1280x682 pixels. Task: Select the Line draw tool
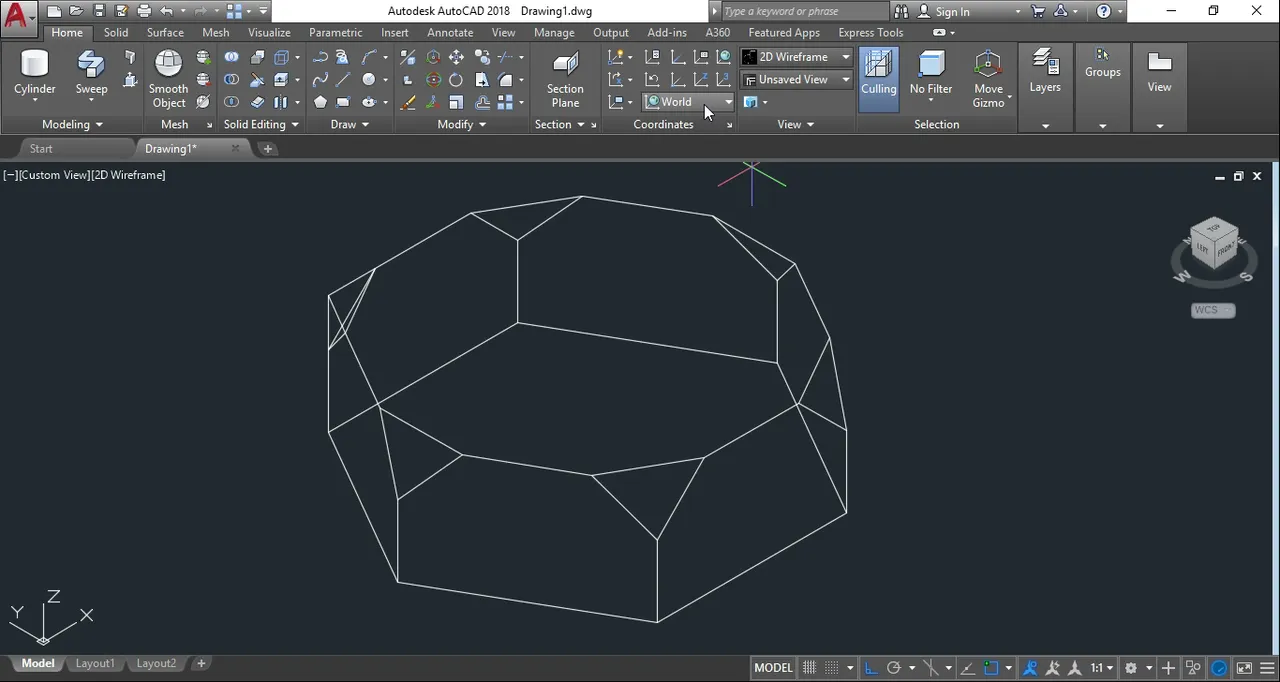[343, 80]
